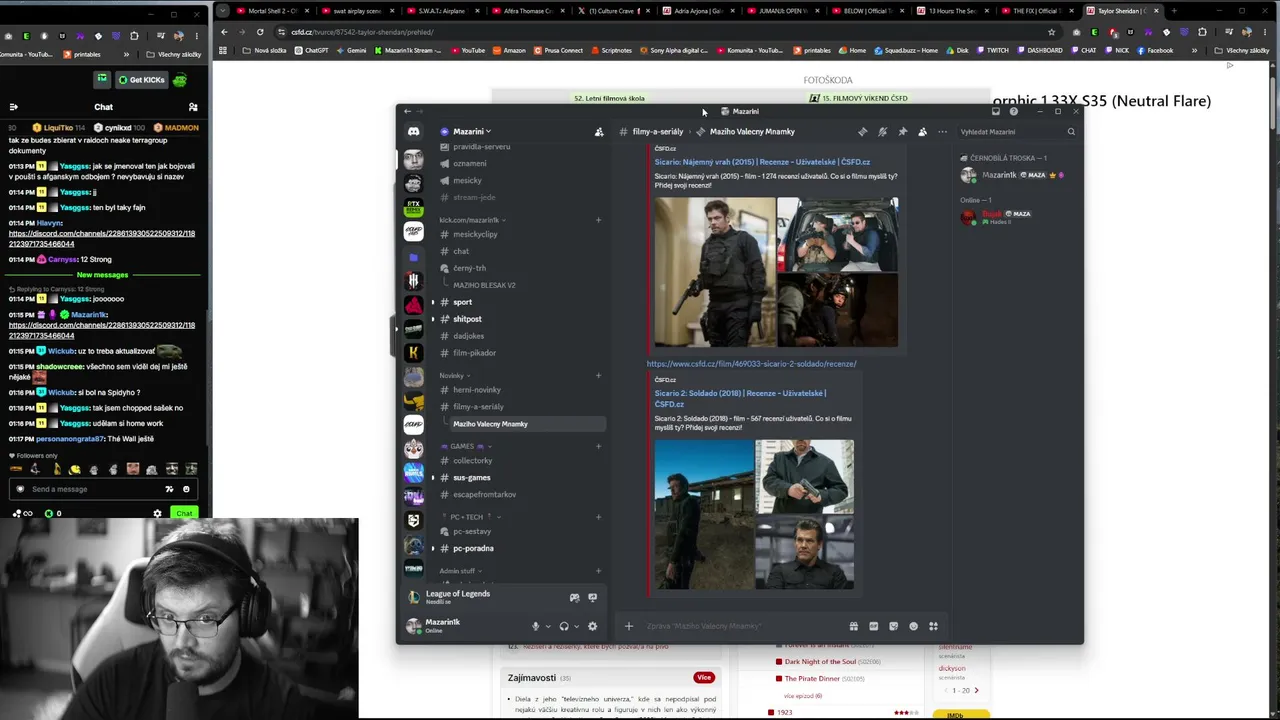Image resolution: width=1280 pixels, height=720 pixels.
Task: Toggle the member list in Discord header
Action: [922, 132]
